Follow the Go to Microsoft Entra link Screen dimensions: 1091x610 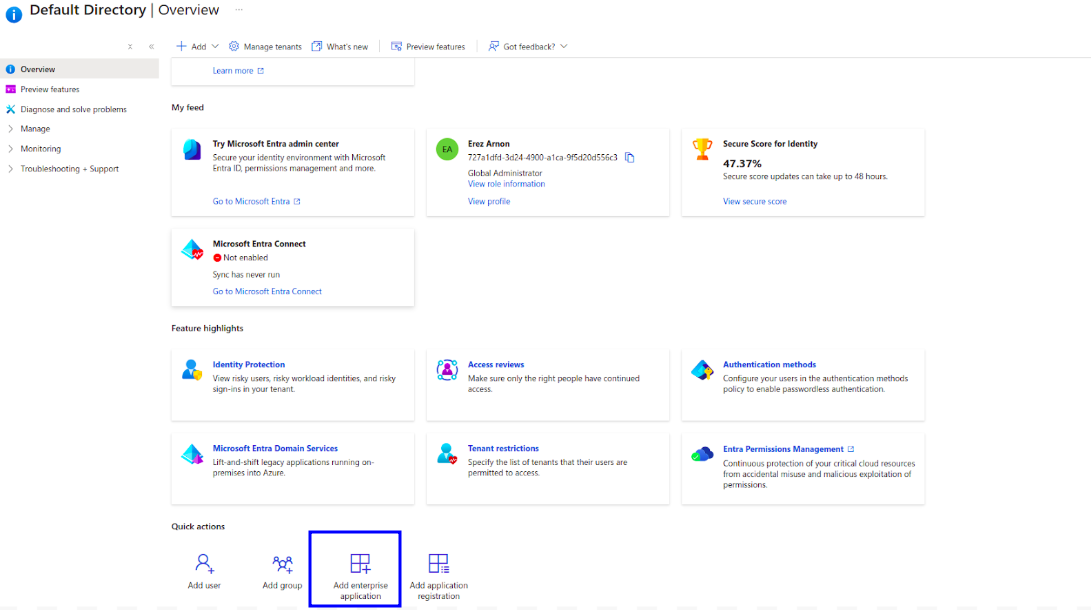[256, 201]
